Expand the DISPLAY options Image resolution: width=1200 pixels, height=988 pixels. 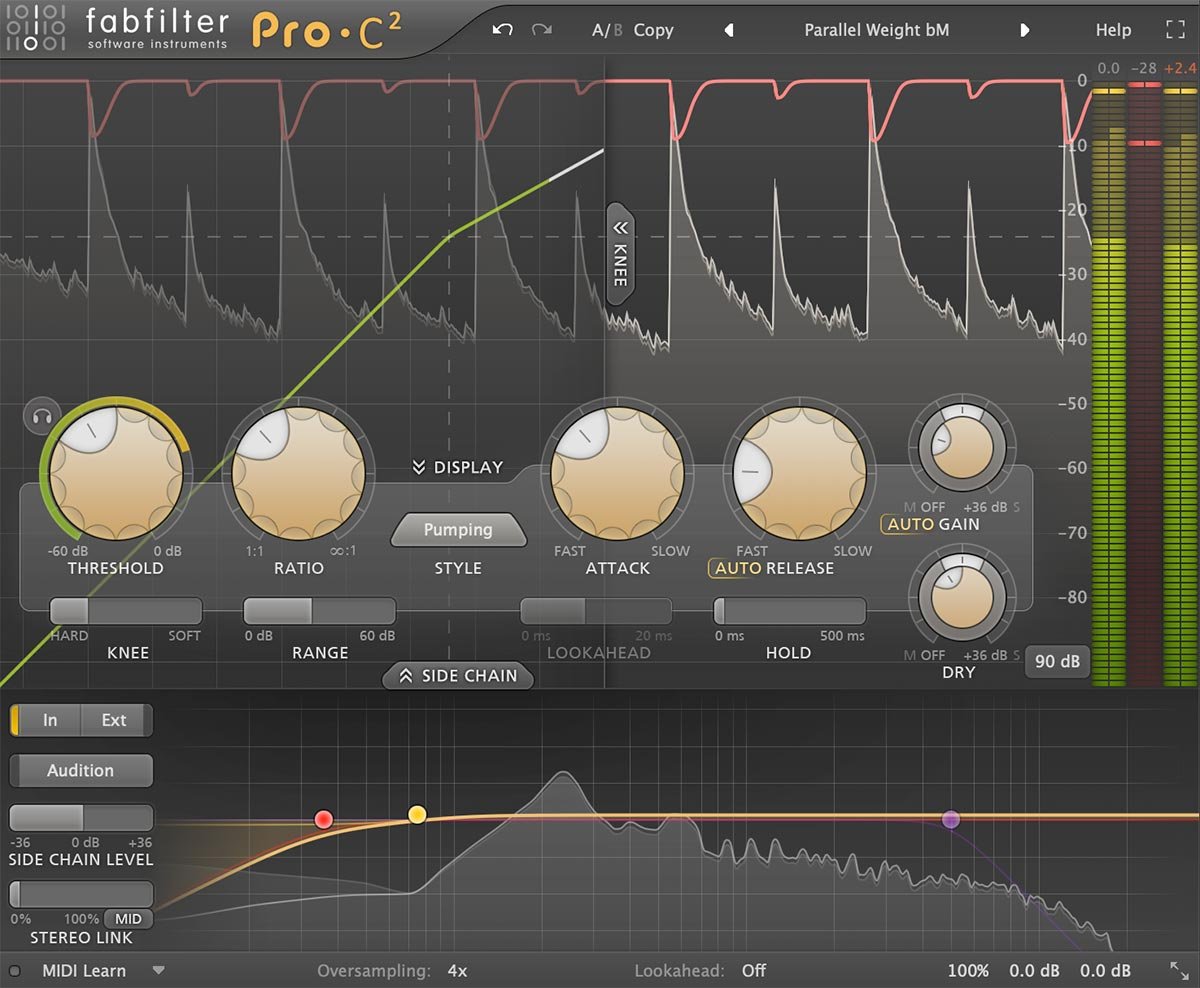pyautogui.click(x=458, y=467)
